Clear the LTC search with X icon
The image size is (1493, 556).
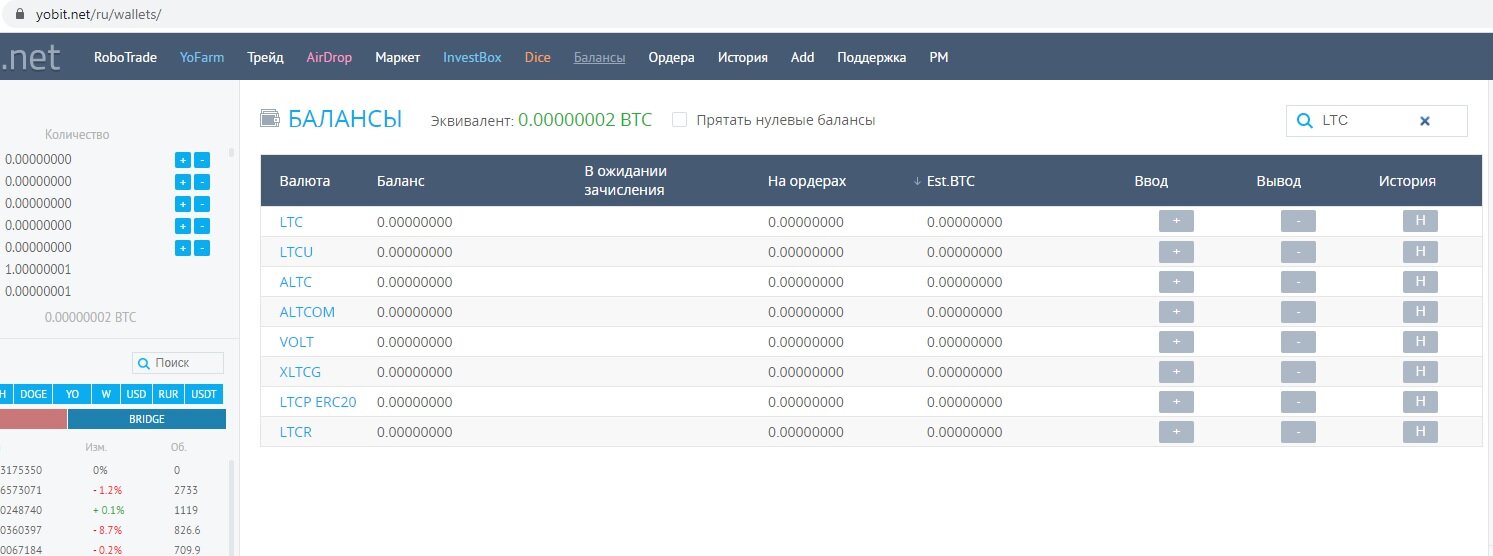tap(1425, 121)
